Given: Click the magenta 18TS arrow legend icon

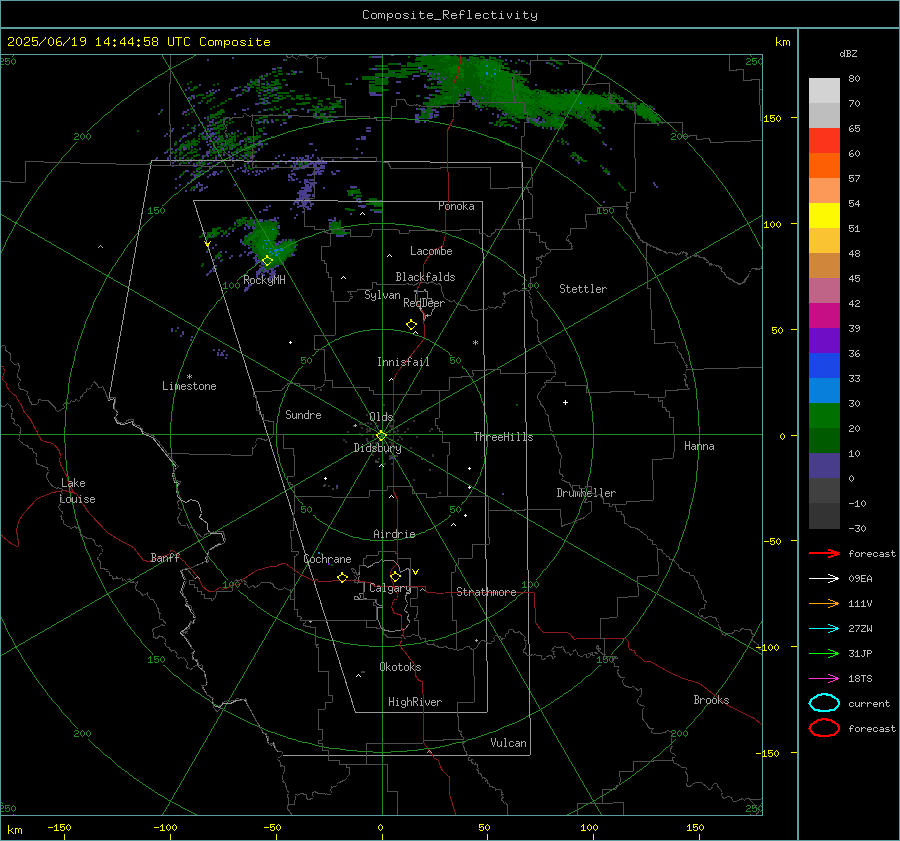Looking at the screenshot, I should [x=824, y=679].
